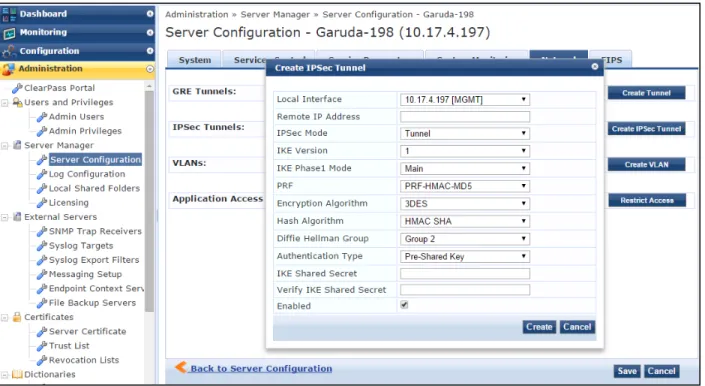Viewport: 705px width, 386px height.
Task: Click wrench icon beside Revocation Lists
Action: pos(42,360)
